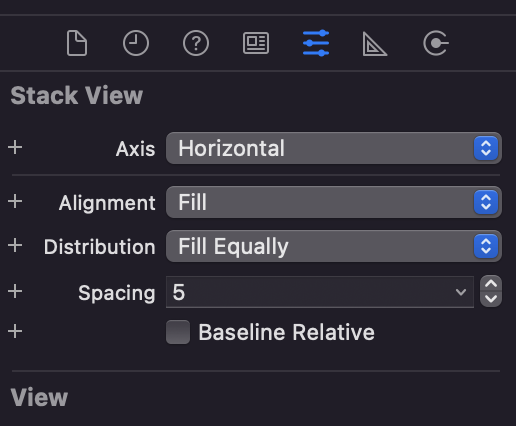Screen dimensions: 516x426
Task: Open the File inspector tab
Action: pyautogui.click(x=77, y=43)
